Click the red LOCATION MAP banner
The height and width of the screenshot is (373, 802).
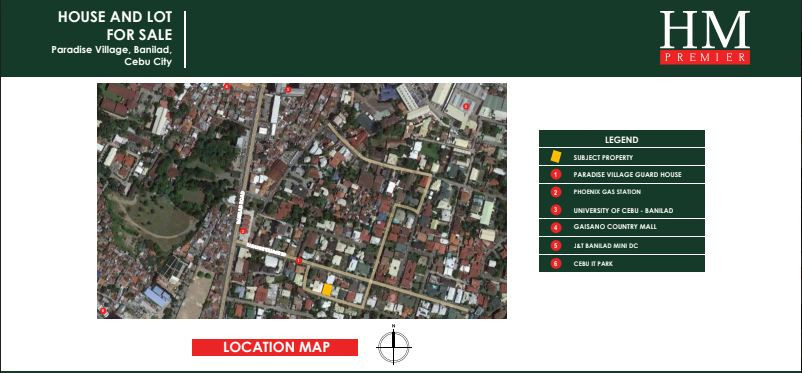click(x=275, y=347)
